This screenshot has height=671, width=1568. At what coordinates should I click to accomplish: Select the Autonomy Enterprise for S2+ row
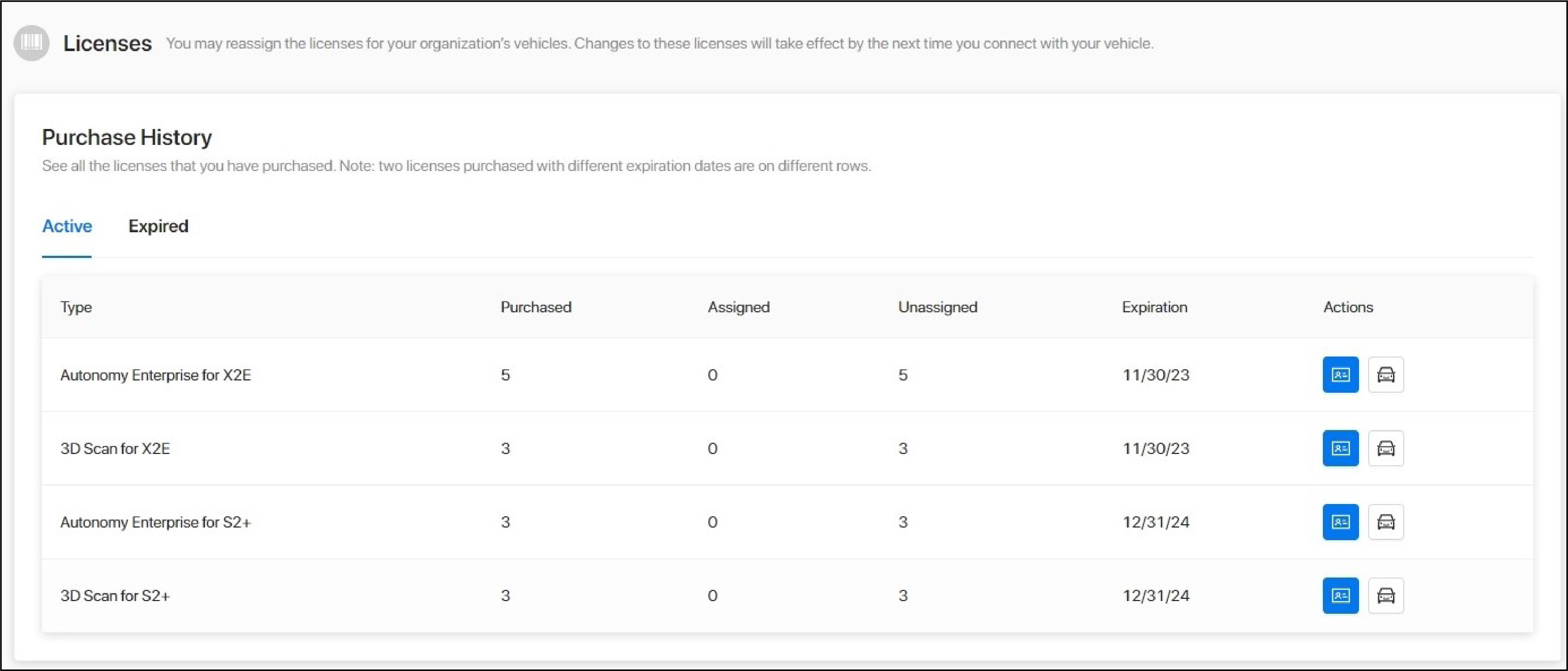pos(155,522)
